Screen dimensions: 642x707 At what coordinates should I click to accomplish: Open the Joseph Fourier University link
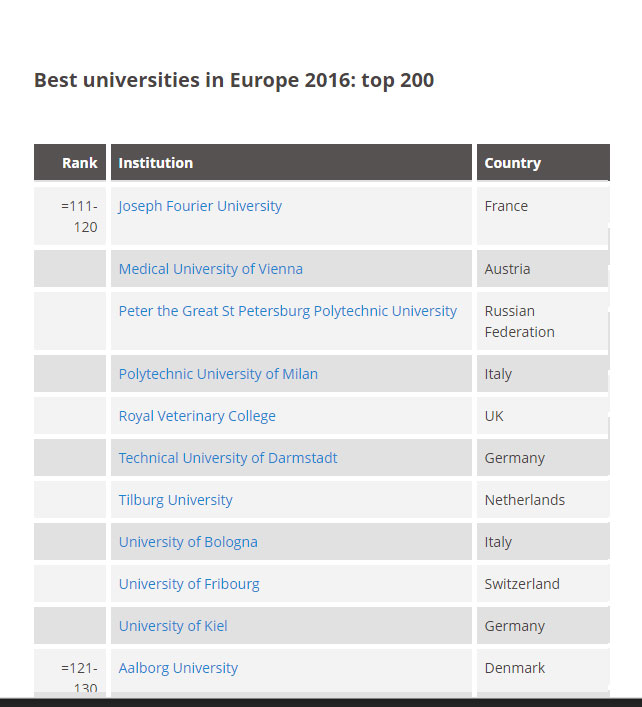click(200, 206)
